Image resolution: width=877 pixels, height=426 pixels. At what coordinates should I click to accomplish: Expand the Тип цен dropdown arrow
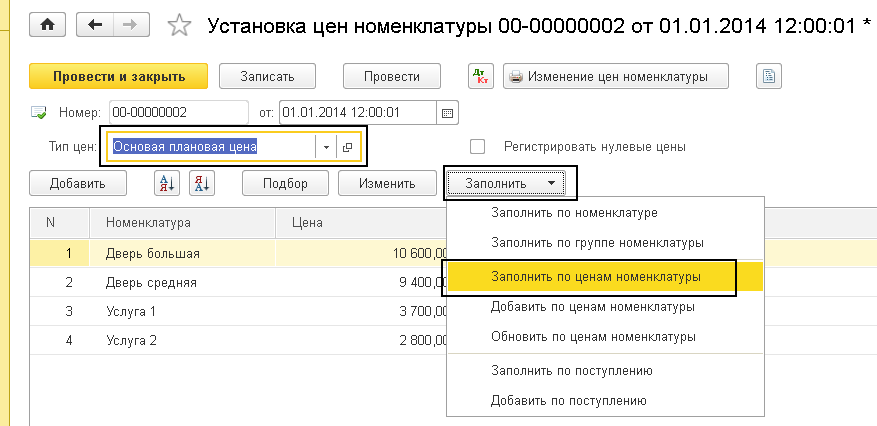point(326,147)
